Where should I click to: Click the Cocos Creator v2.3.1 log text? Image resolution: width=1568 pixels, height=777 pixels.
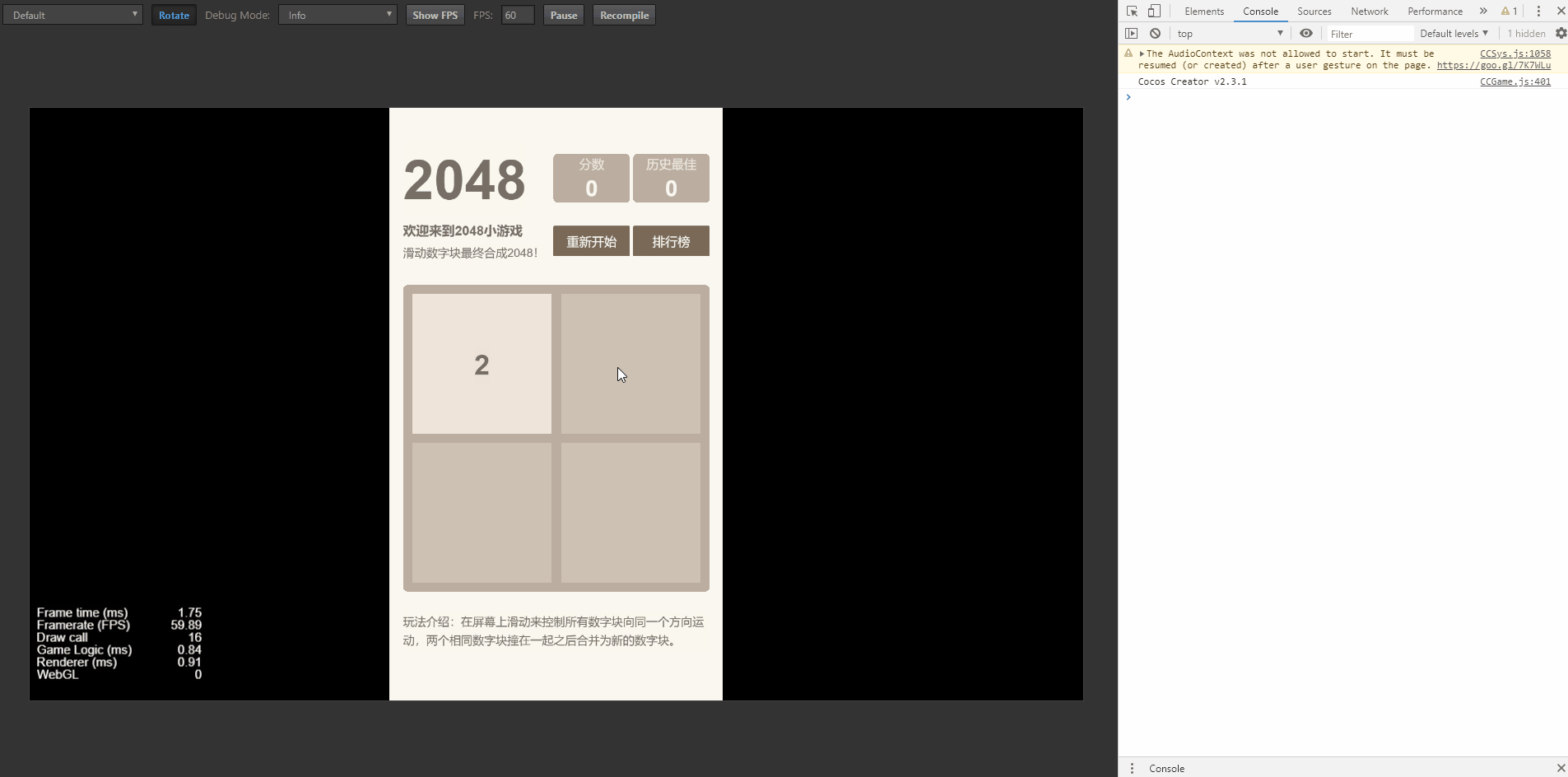click(1192, 81)
